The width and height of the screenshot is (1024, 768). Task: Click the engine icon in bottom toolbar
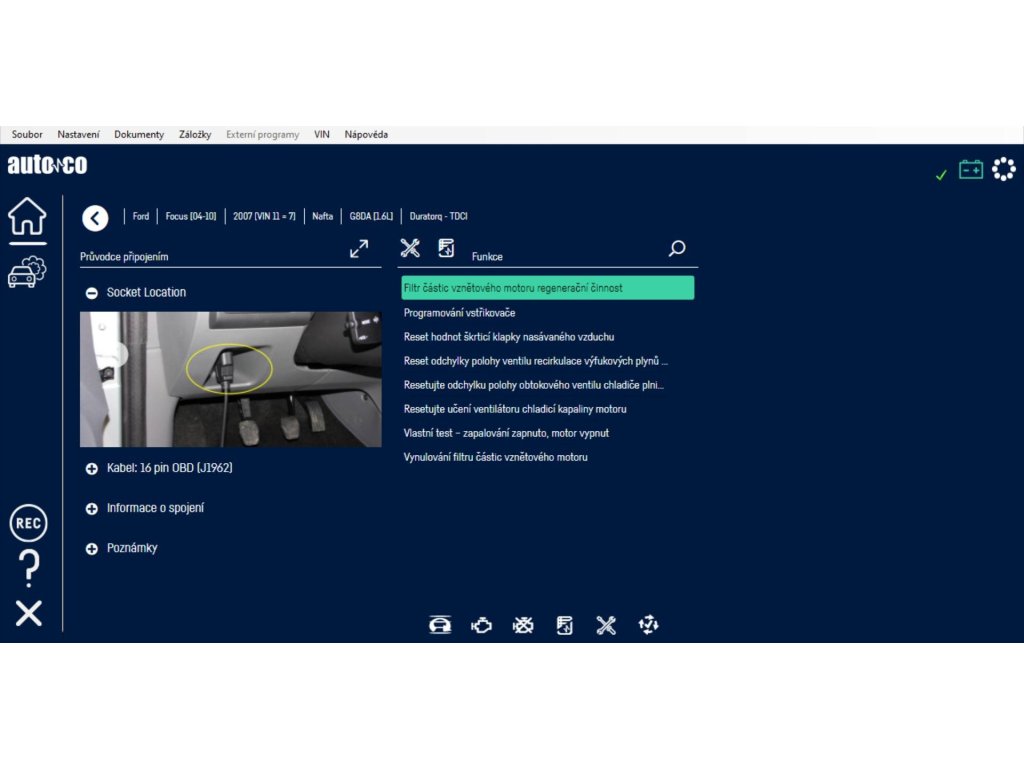coord(482,625)
